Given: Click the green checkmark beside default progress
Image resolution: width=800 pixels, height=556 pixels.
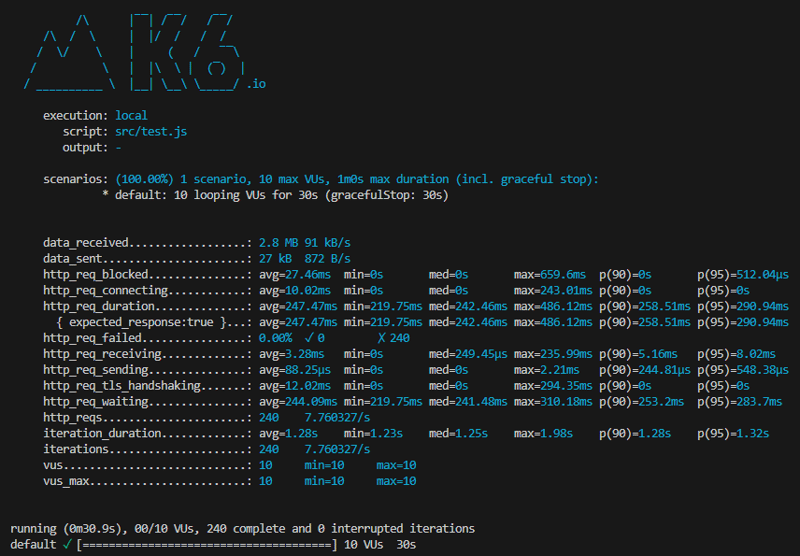Looking at the screenshot, I should tap(67, 544).
